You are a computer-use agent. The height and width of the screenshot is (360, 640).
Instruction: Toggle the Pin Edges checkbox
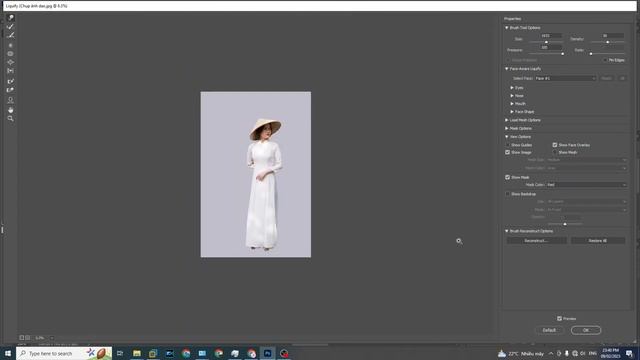605,60
